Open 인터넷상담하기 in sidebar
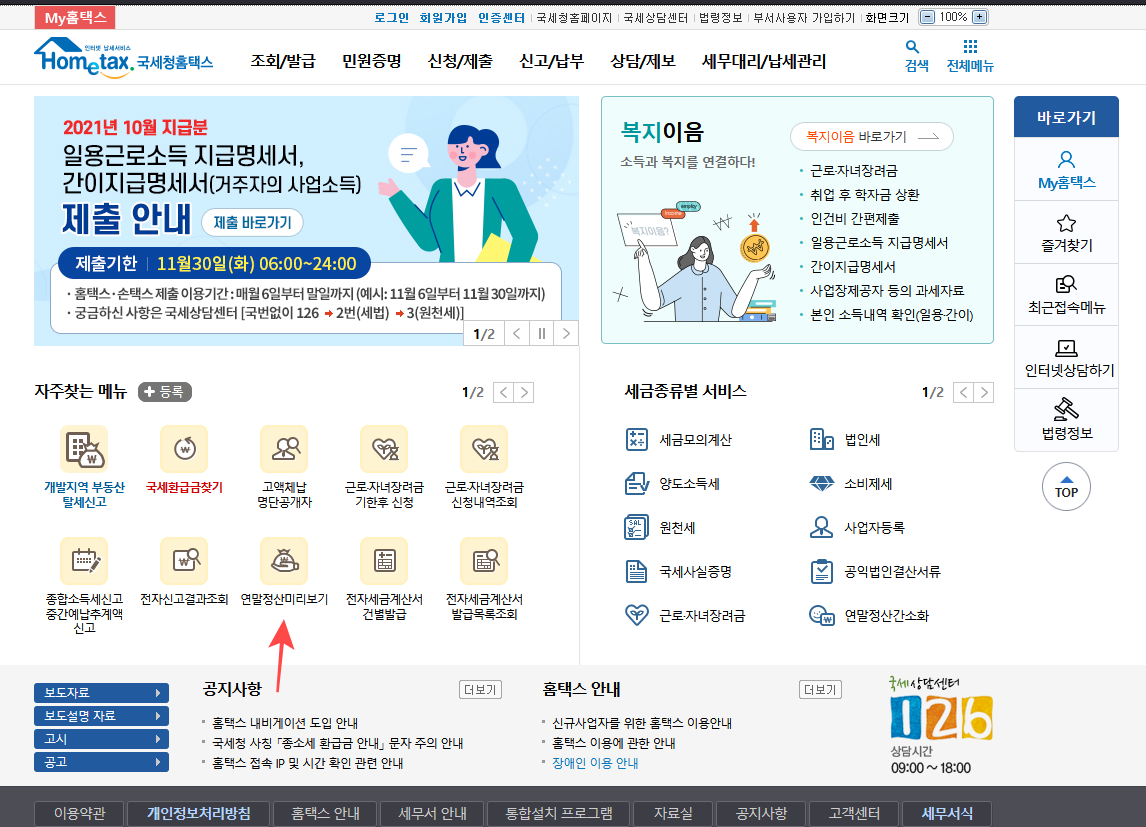 tap(1066, 358)
